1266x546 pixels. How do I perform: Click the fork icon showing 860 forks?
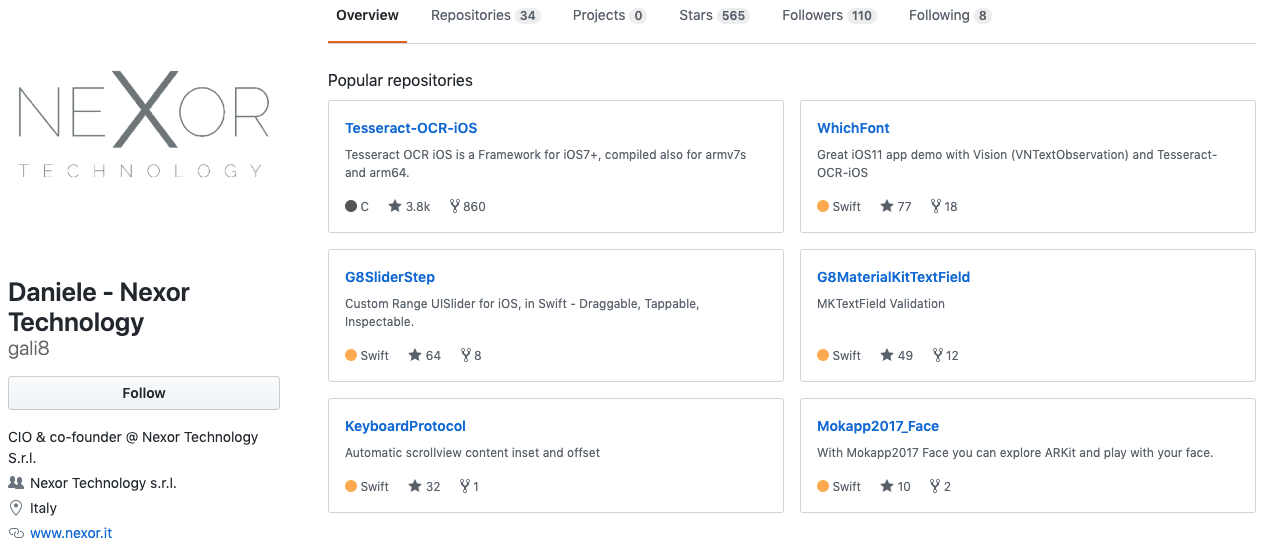coord(455,206)
